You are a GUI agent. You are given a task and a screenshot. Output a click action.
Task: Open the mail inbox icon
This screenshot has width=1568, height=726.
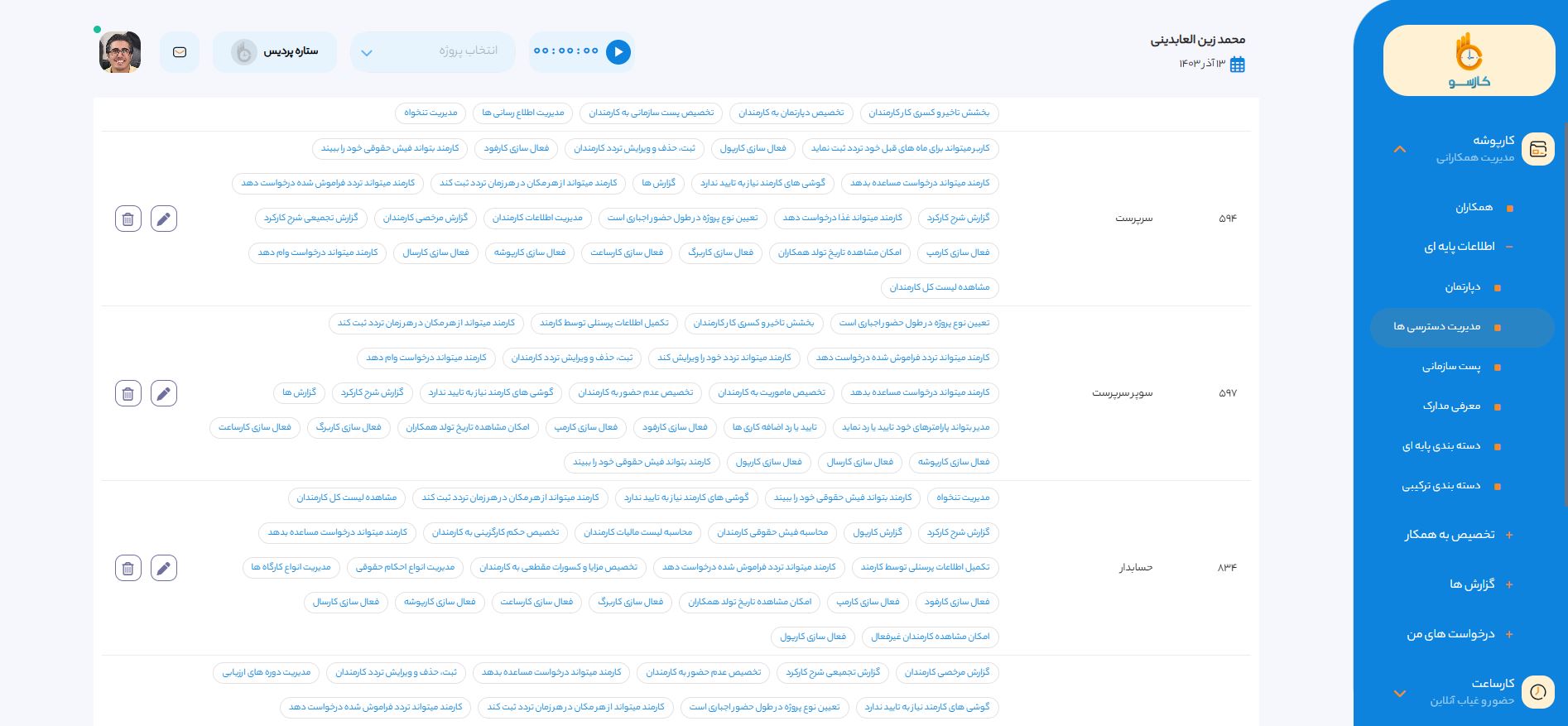[x=180, y=52]
